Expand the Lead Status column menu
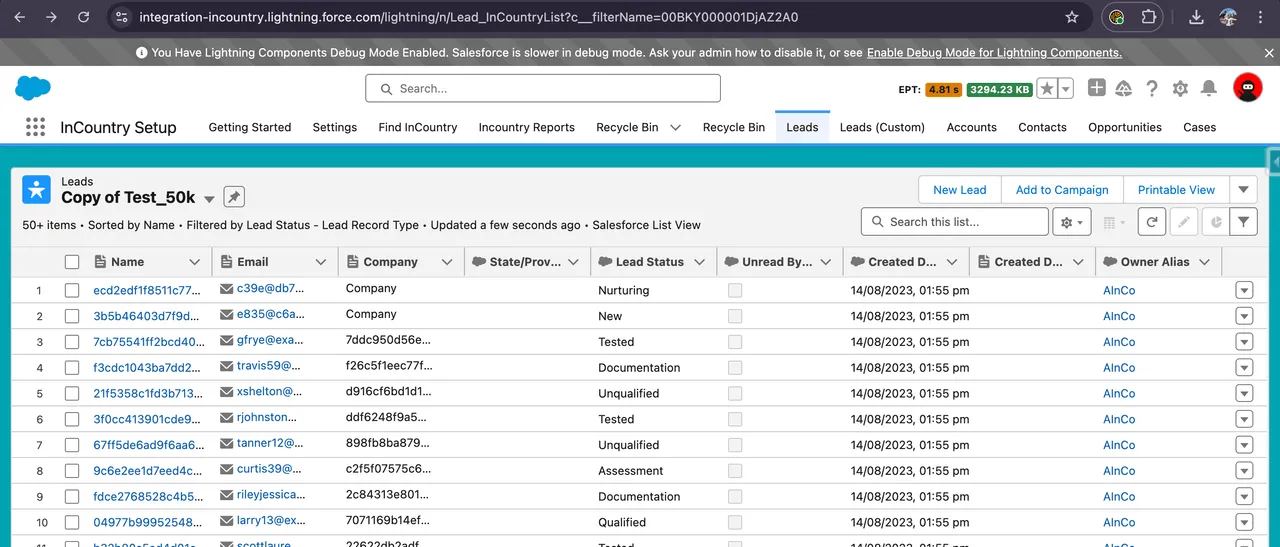The height and width of the screenshot is (547, 1280). pyautogui.click(x=699, y=262)
